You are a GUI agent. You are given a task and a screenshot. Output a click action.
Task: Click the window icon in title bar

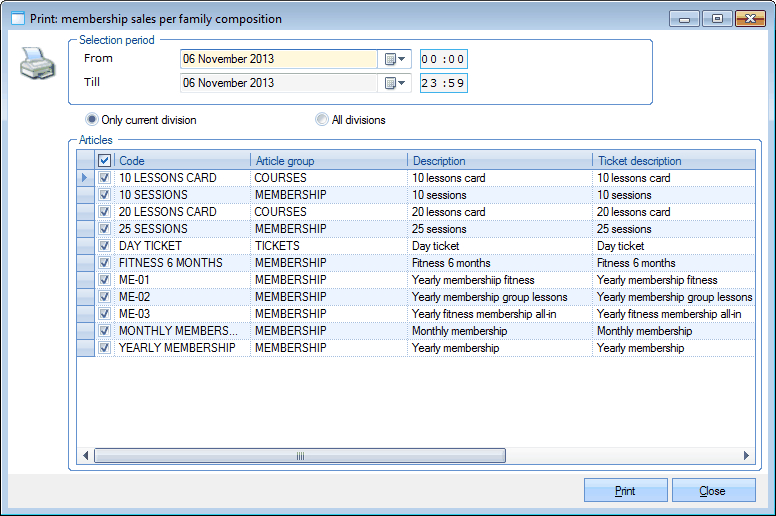(x=17, y=18)
